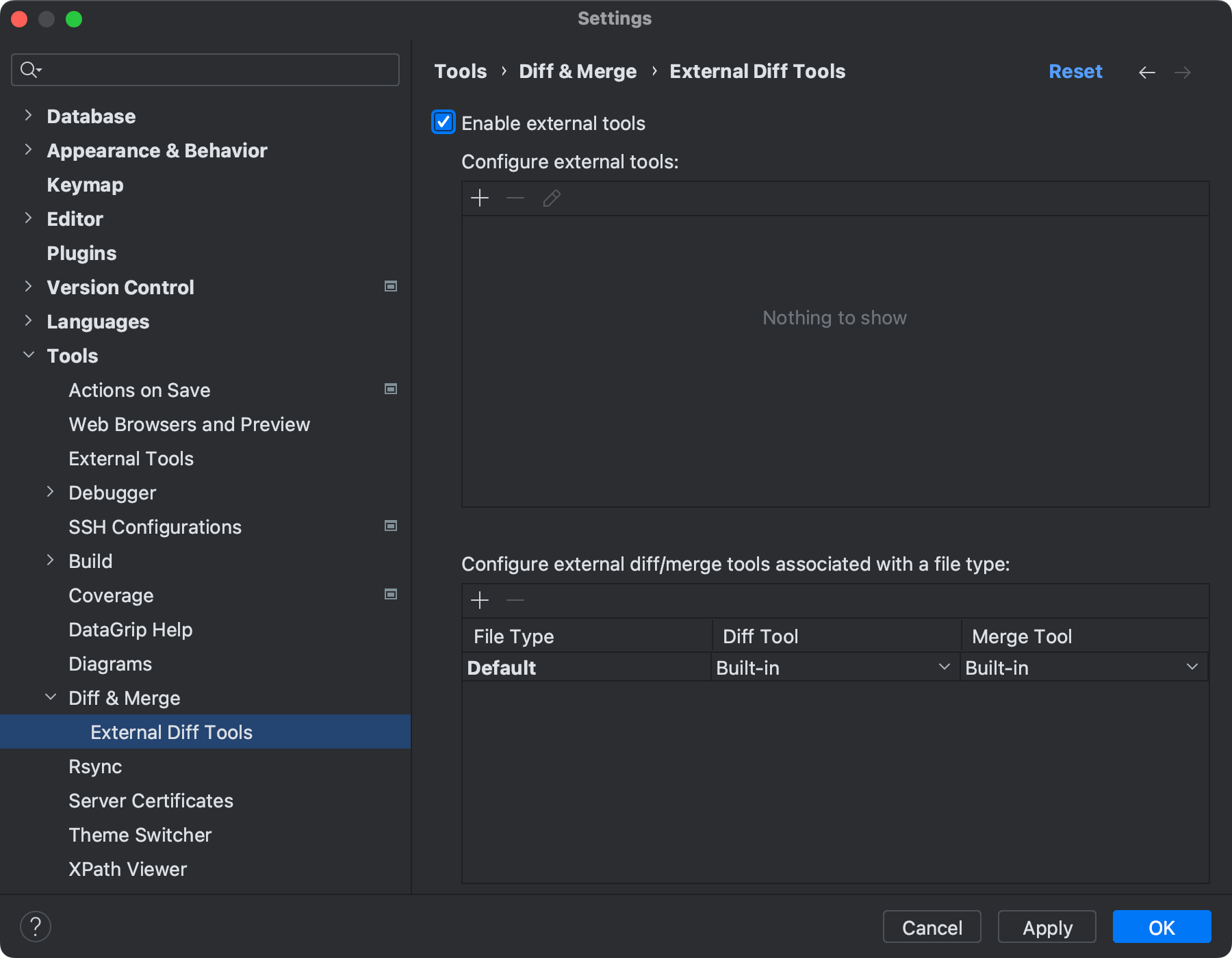The width and height of the screenshot is (1232, 958).
Task: Click the icon beside Actions on Save
Action: tap(391, 389)
